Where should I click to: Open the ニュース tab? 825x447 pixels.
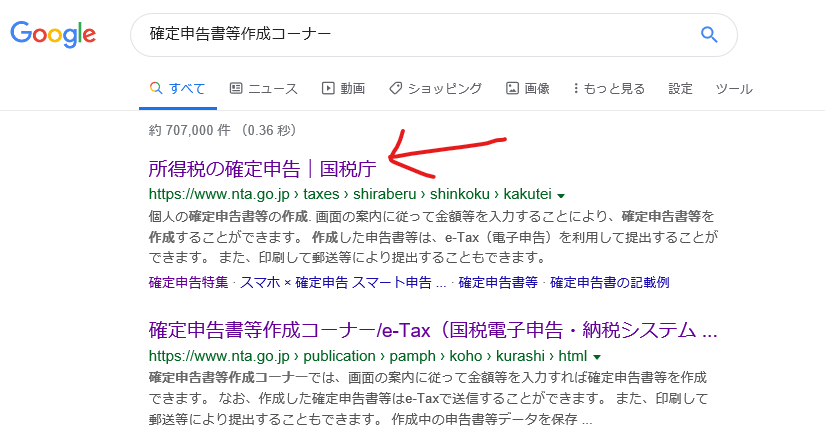pyautogui.click(x=264, y=88)
